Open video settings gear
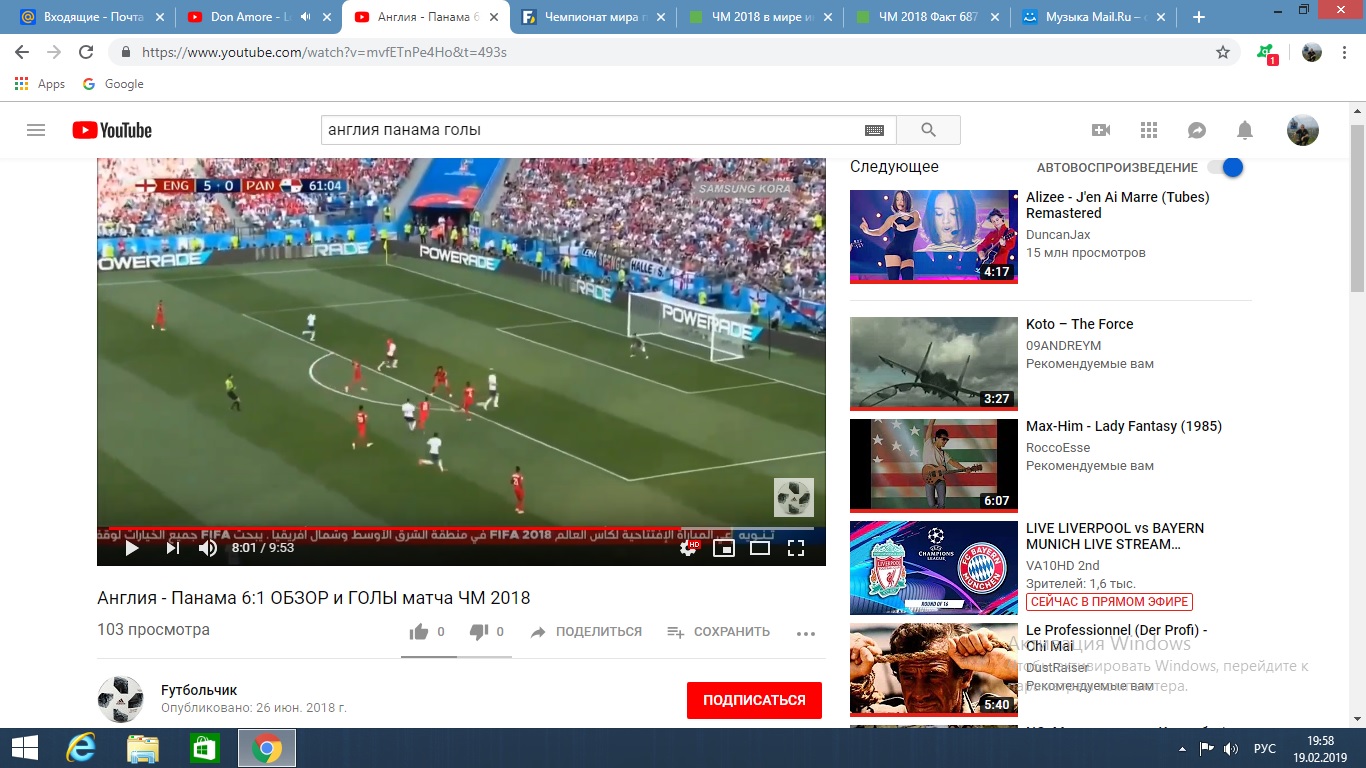 point(688,548)
